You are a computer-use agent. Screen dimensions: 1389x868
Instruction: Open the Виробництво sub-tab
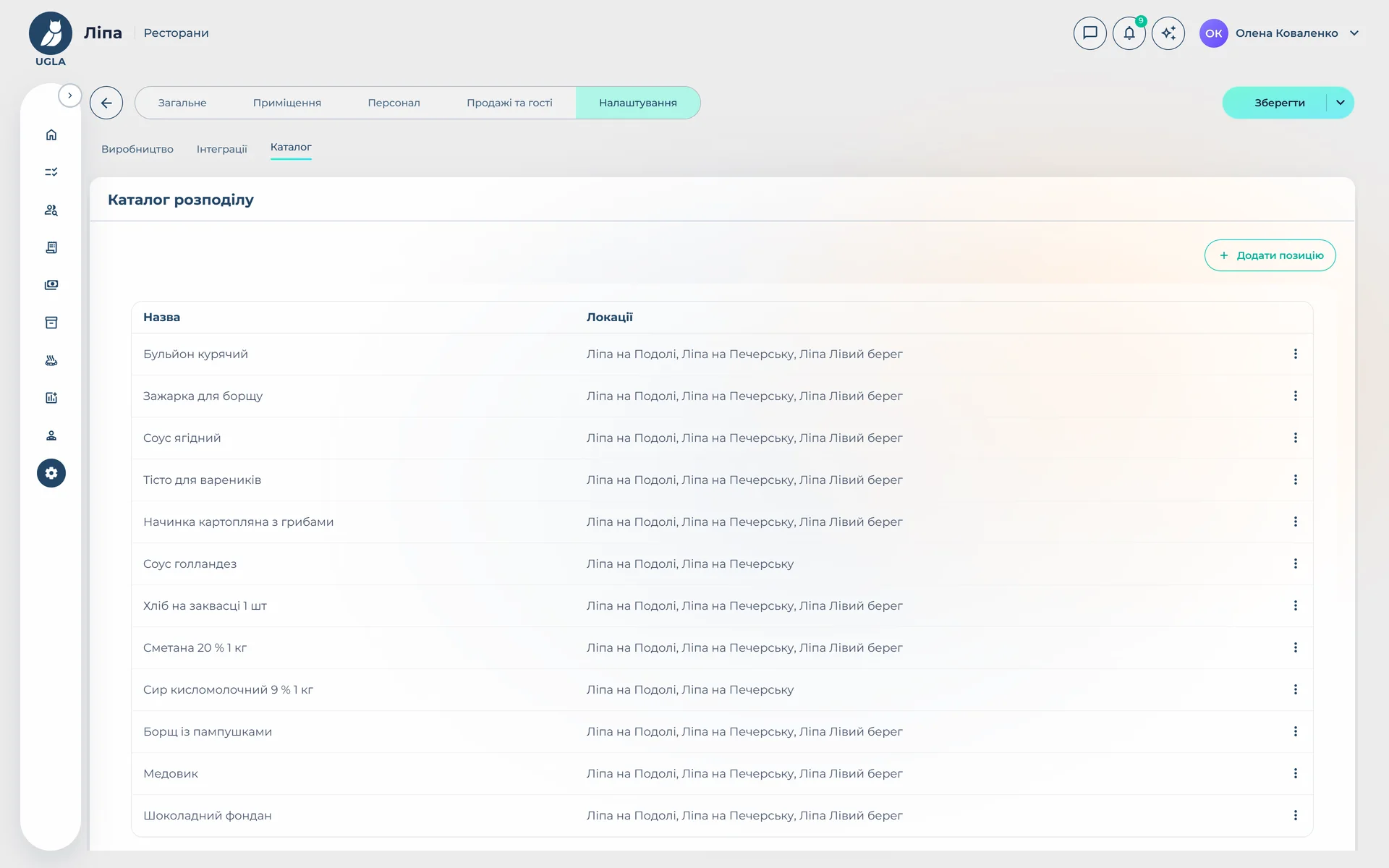[x=137, y=149]
